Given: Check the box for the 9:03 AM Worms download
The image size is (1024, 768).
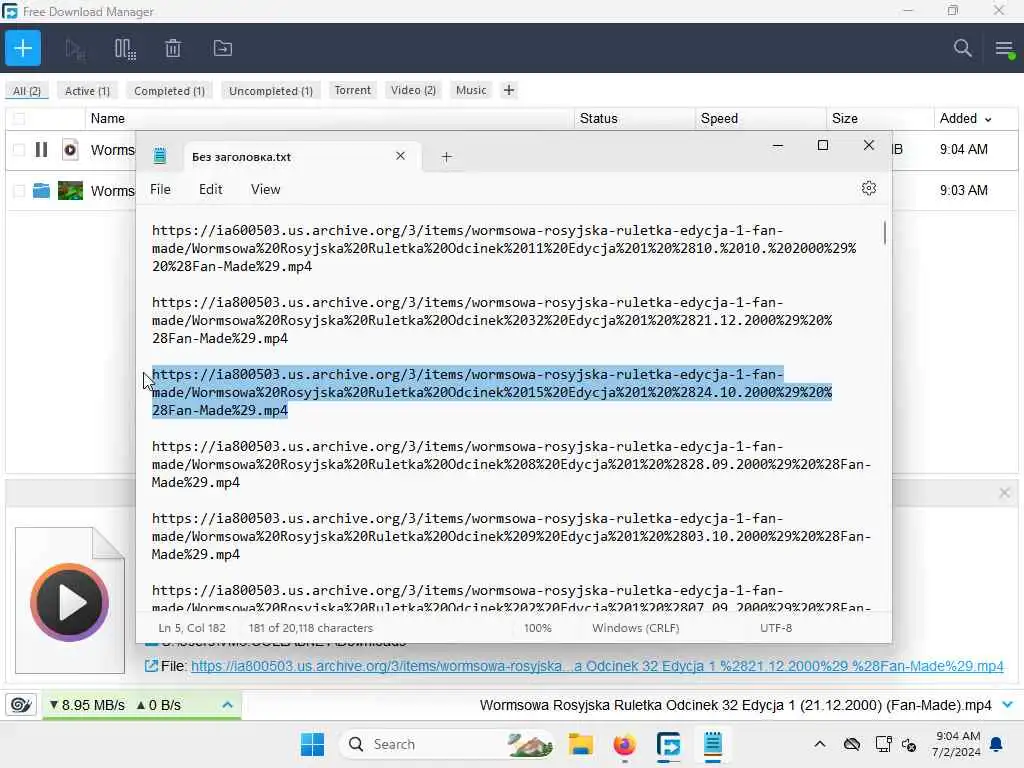Looking at the screenshot, I should [19, 191].
